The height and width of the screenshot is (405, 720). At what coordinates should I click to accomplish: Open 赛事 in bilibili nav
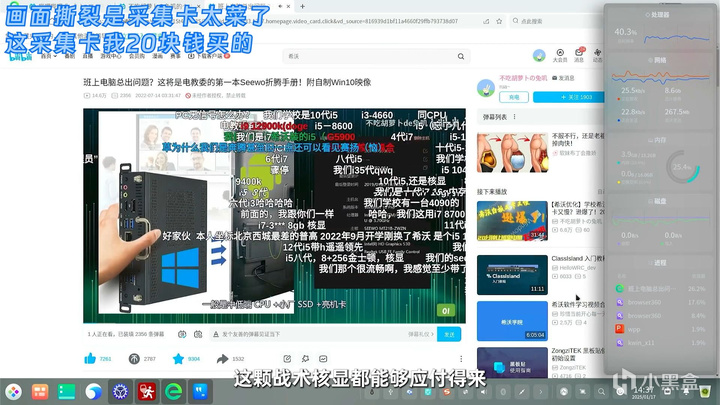tap(175, 56)
